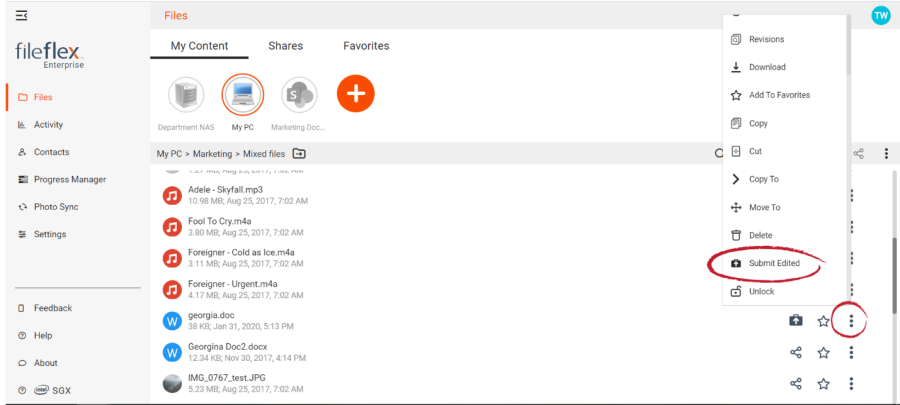Select the Marketing Doc SharePoint icon
Viewport: 900px width, 405px height.
coord(299,95)
